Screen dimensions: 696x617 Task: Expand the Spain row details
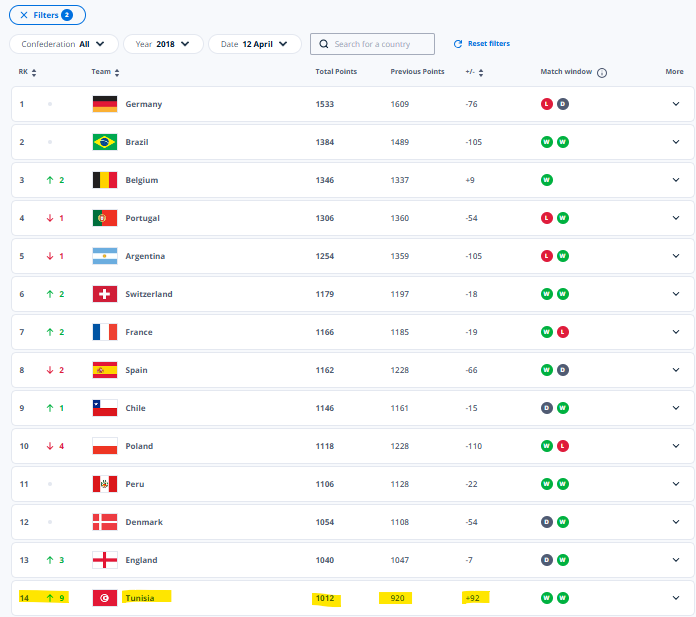[x=676, y=370]
